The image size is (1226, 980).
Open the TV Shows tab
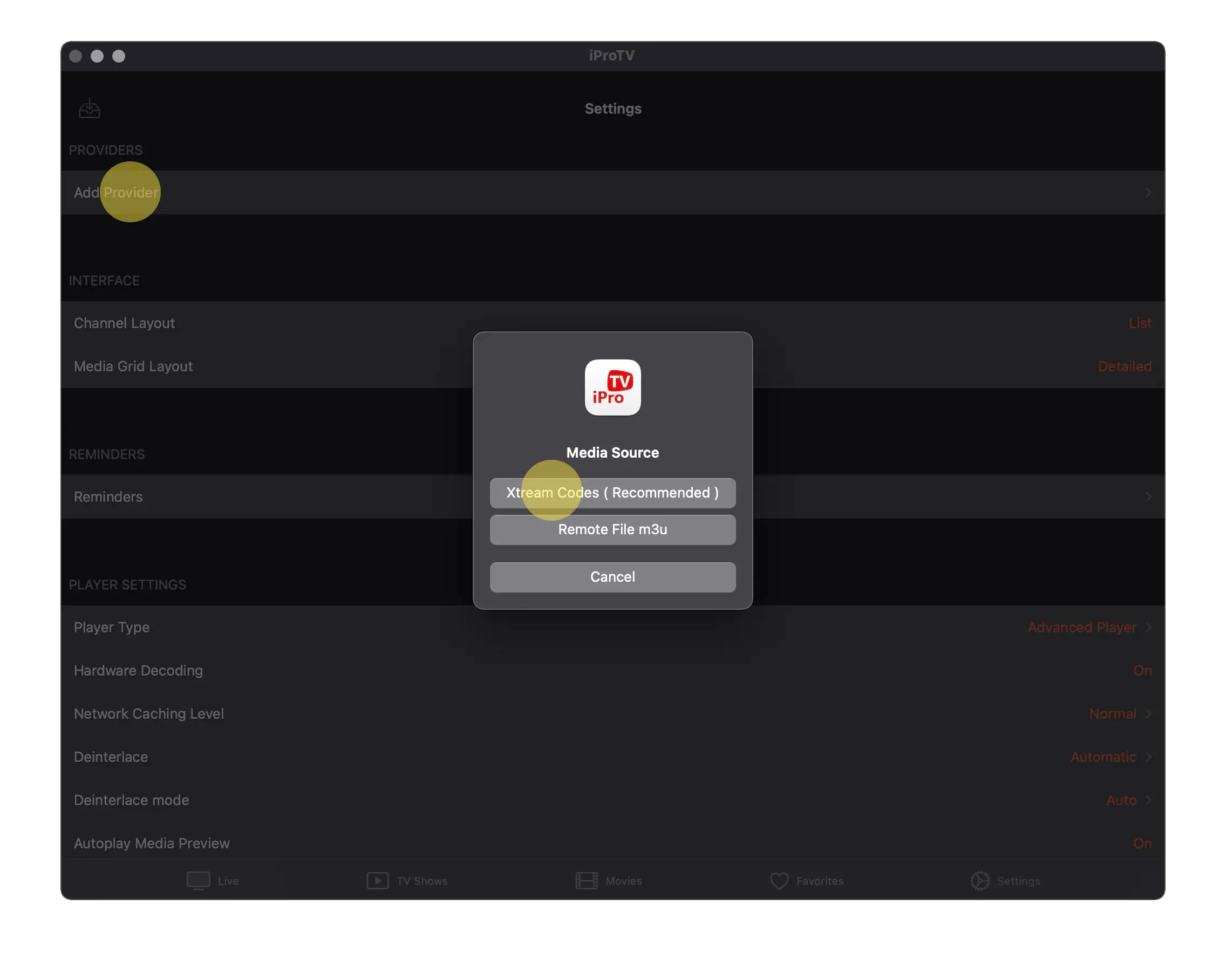pos(407,881)
